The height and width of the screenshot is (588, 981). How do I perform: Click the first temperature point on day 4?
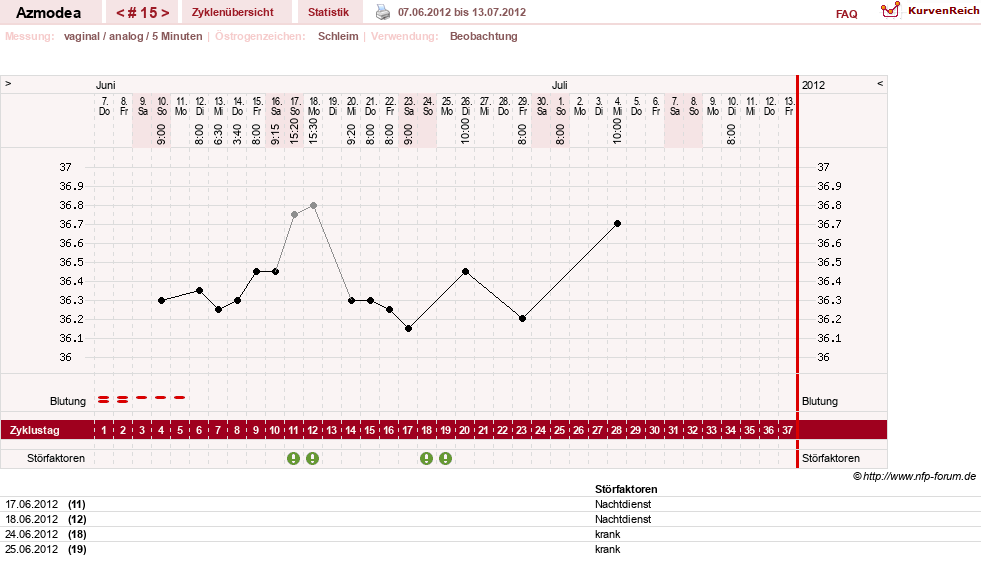tap(161, 300)
